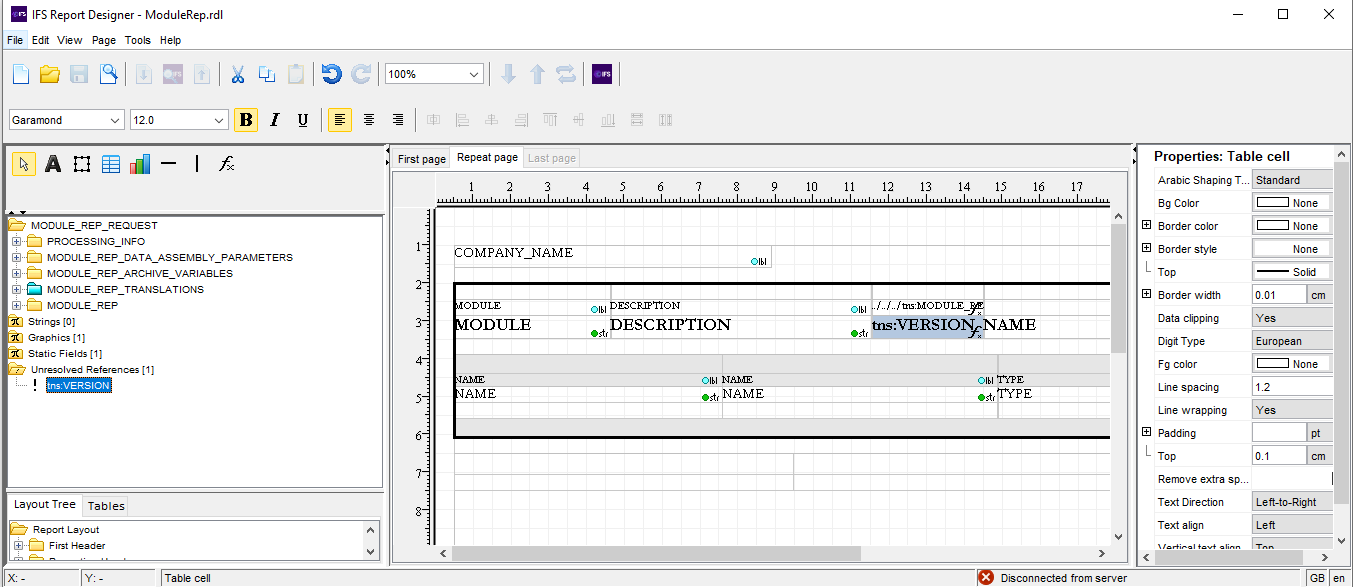Select the pointer selection tool
The width and height of the screenshot is (1353, 587).
point(23,164)
